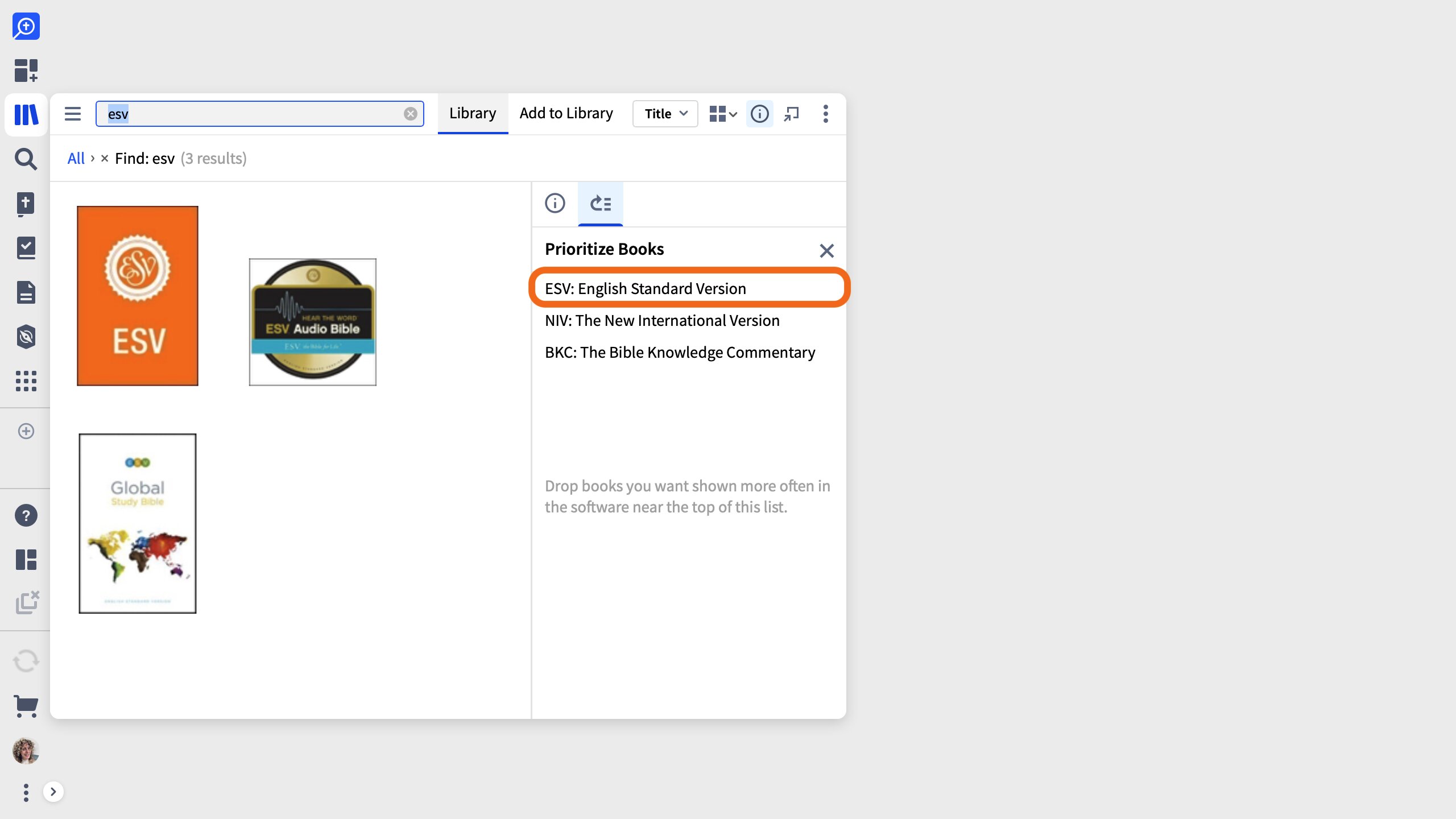Remove the Find: esv filter

coord(105,158)
